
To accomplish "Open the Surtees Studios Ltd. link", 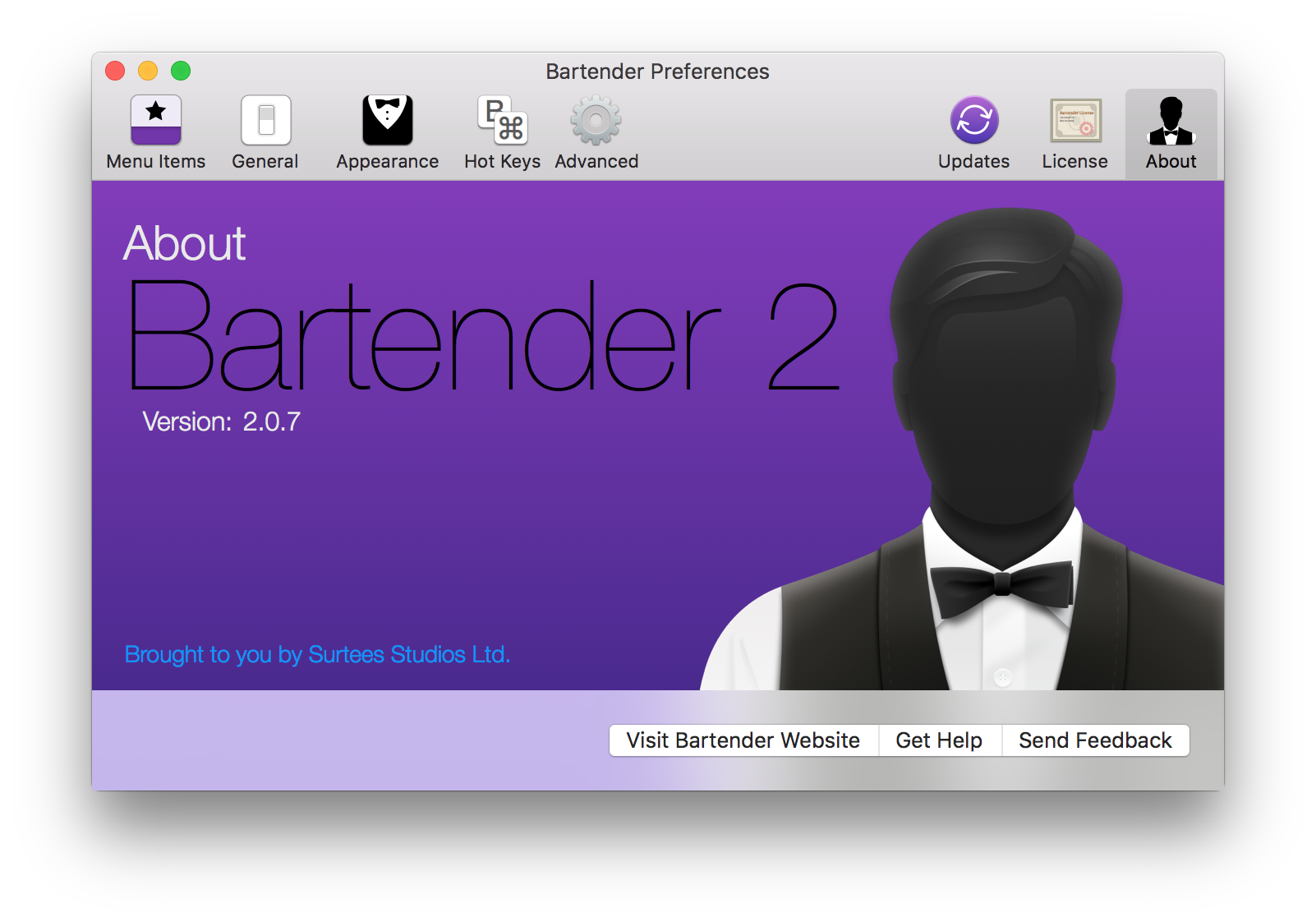I will click(318, 655).
